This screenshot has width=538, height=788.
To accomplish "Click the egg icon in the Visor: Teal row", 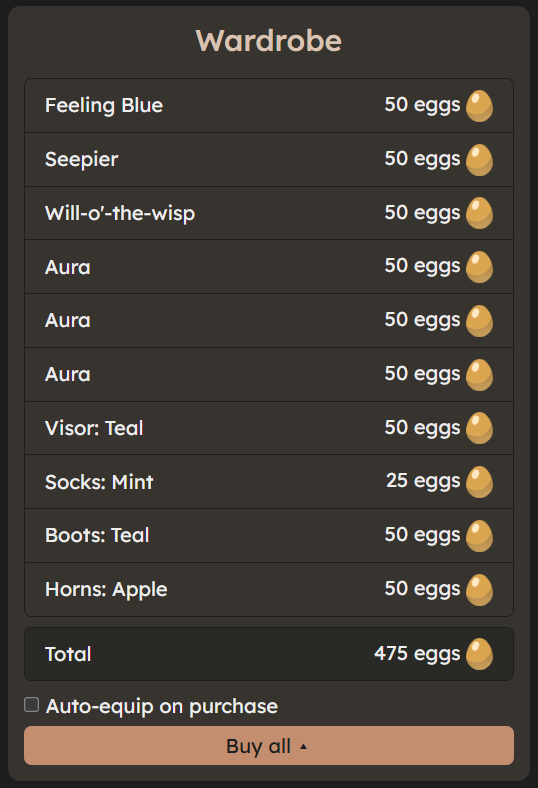I will pos(479,428).
